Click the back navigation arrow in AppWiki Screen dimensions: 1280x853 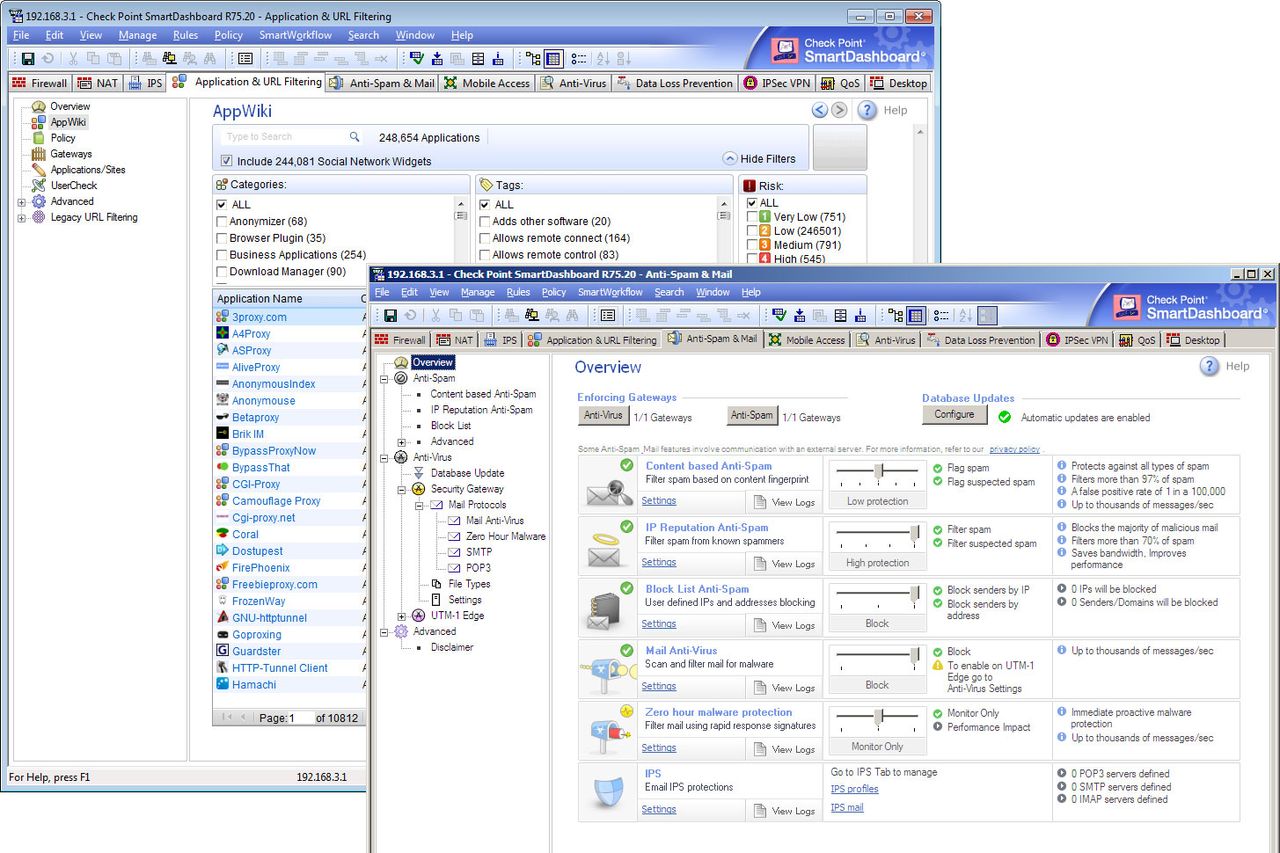820,110
